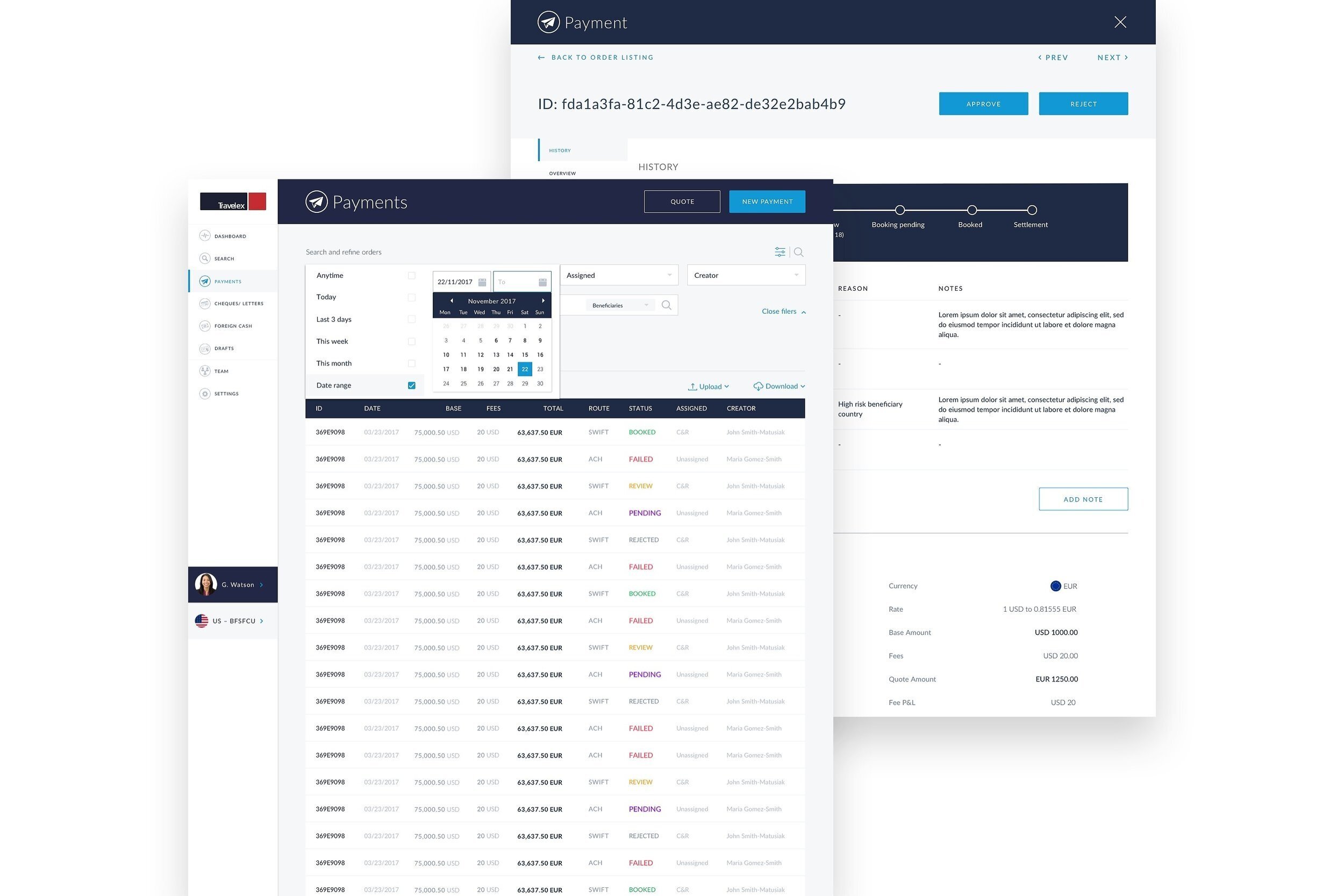Expand the Creator dropdown

[746, 275]
